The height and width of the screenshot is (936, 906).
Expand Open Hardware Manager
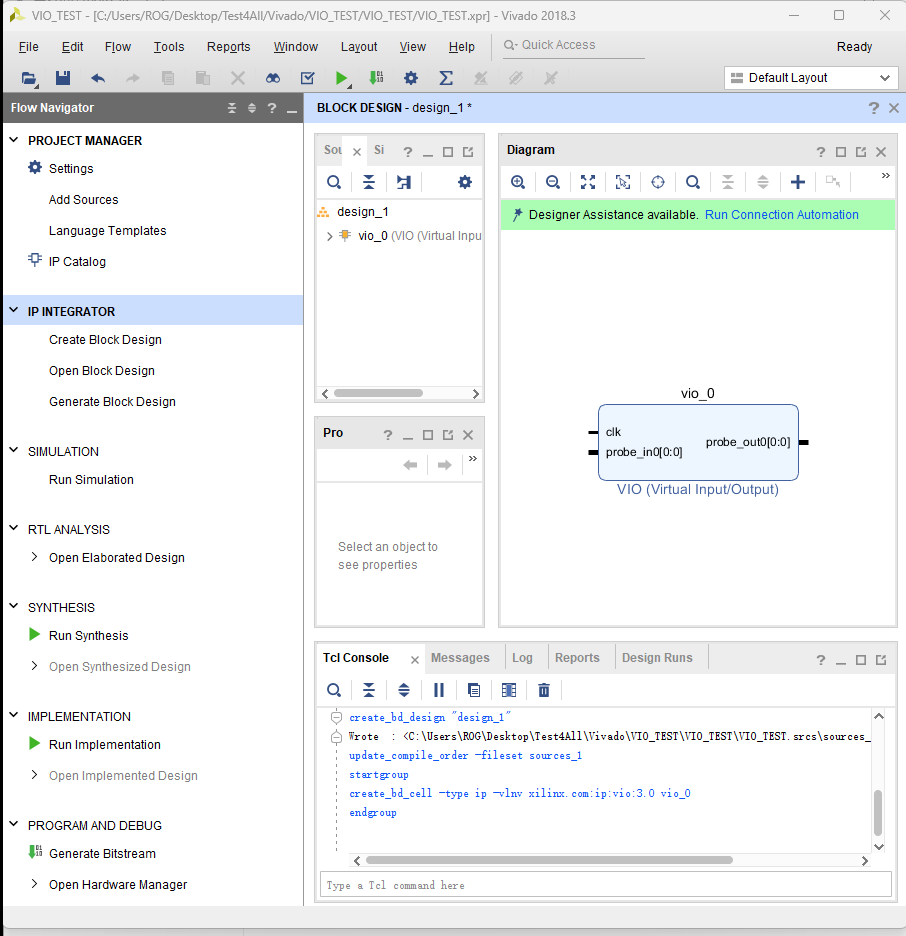(34, 884)
